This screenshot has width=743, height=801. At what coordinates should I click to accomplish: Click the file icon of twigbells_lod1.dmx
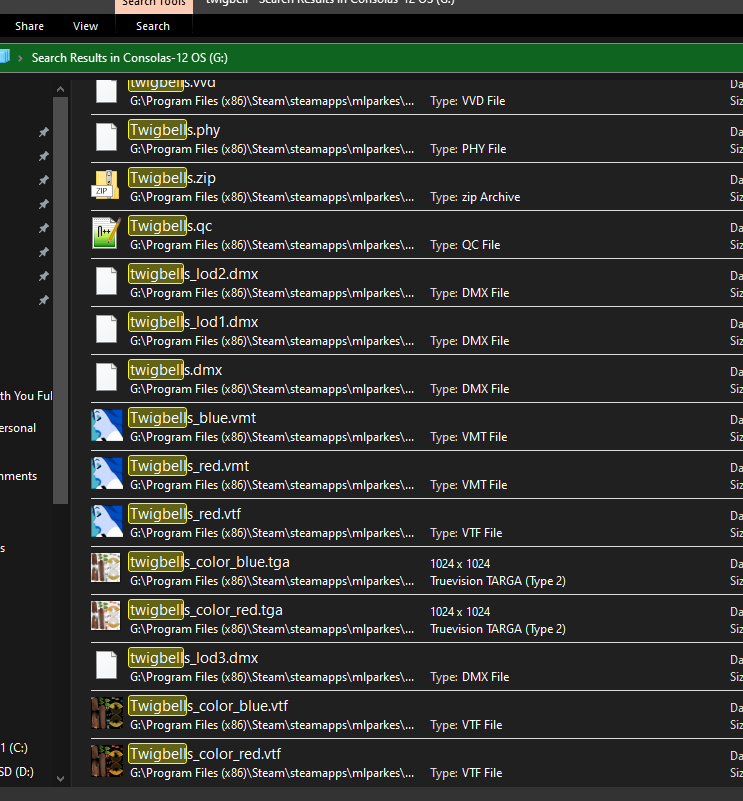click(107, 329)
